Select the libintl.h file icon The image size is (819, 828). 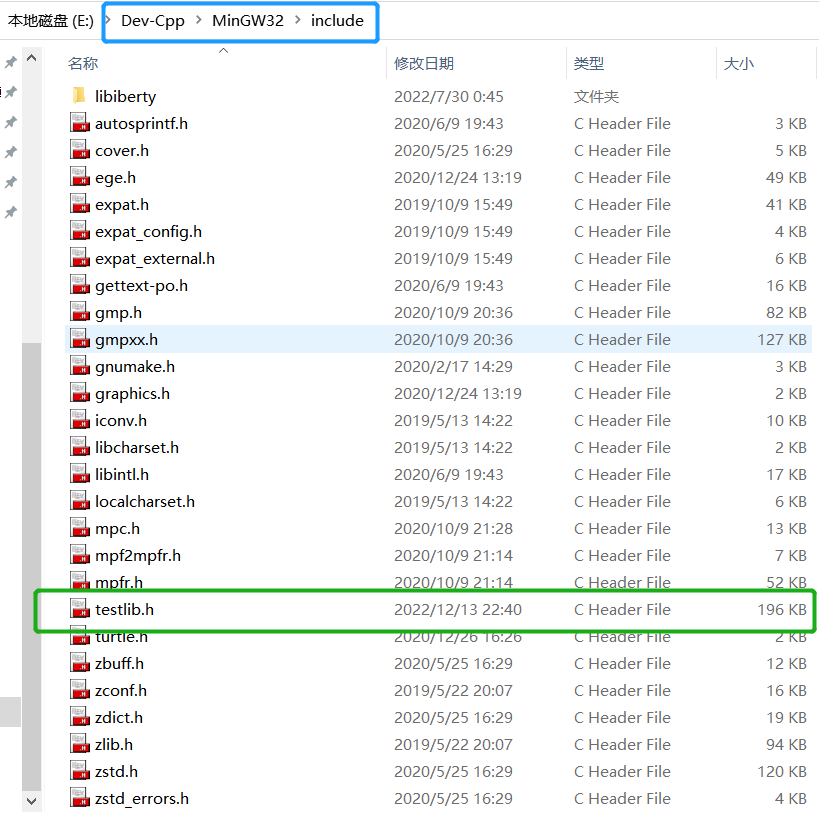(x=79, y=474)
